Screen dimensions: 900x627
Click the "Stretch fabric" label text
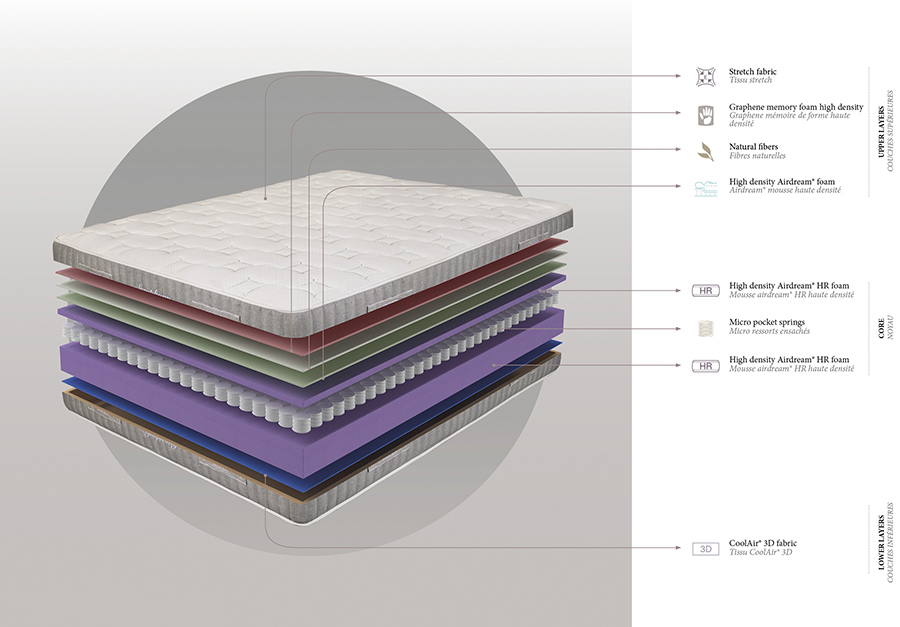pos(753,72)
